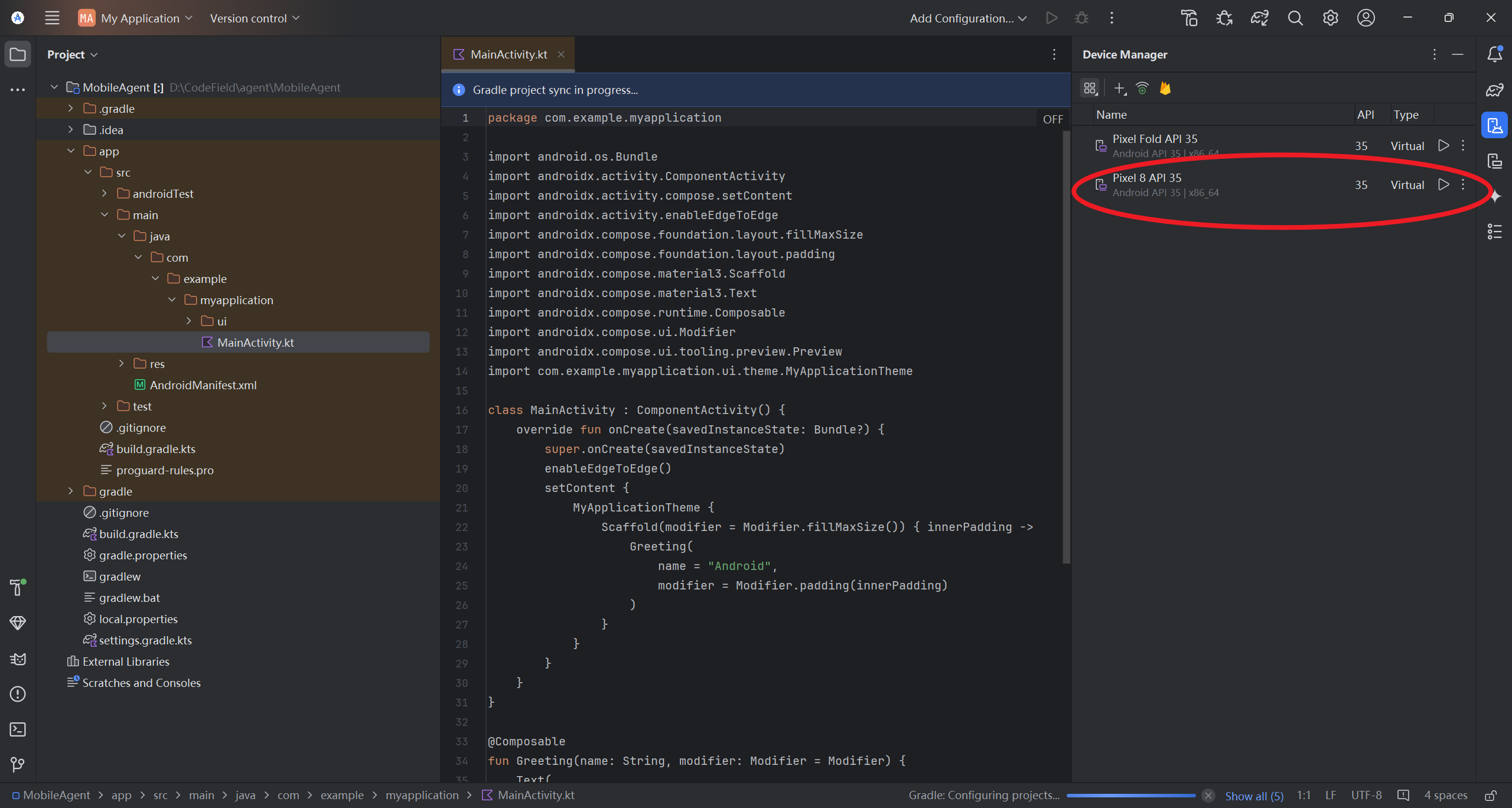Viewport: 1512px width, 808px height.
Task: Open Gradle elephant tool window on right
Action: pos(1495,90)
